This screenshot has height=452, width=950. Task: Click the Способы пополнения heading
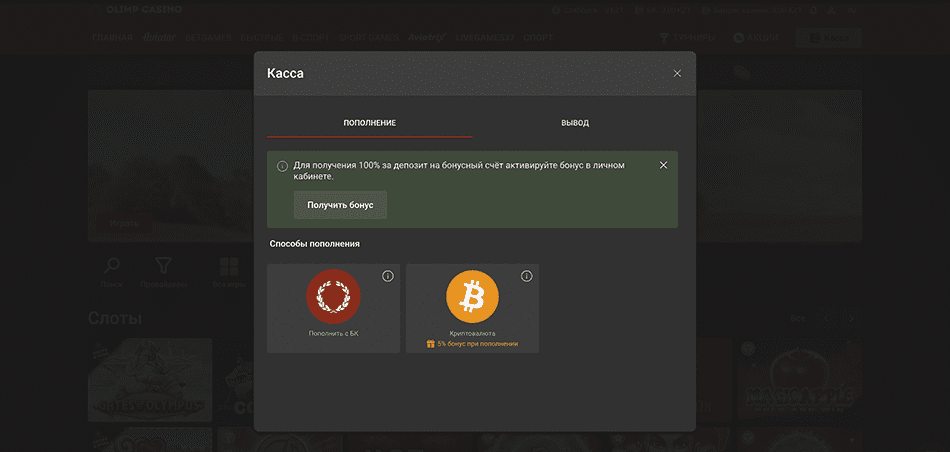(314, 244)
